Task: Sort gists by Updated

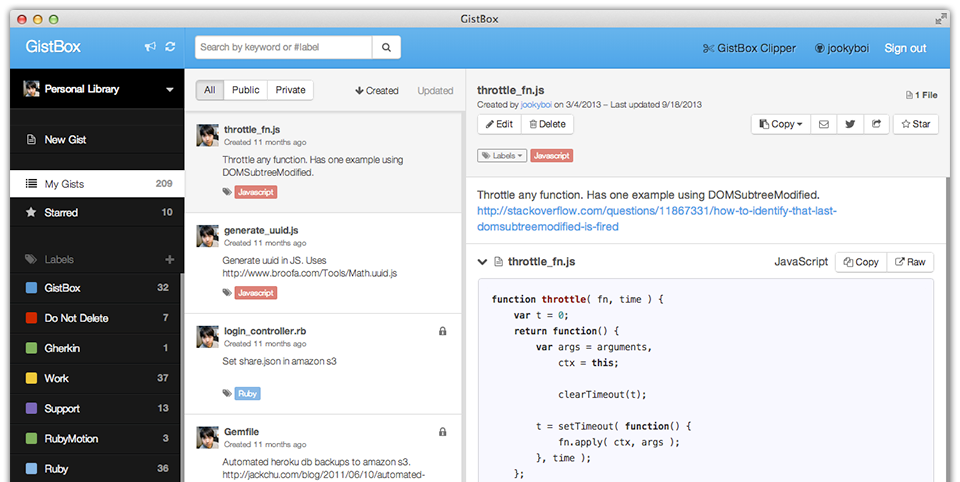Action: click(435, 91)
